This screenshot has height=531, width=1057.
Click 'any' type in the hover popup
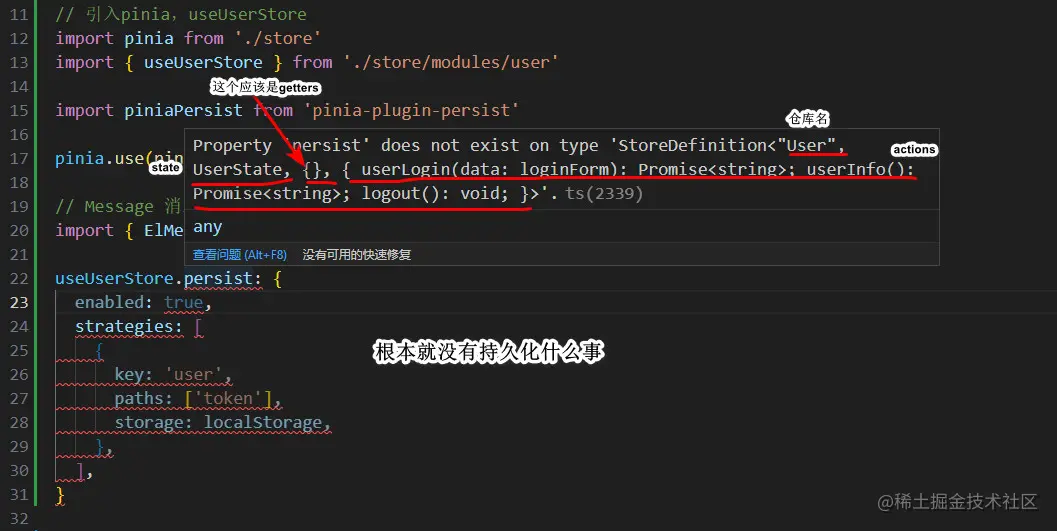point(208,227)
